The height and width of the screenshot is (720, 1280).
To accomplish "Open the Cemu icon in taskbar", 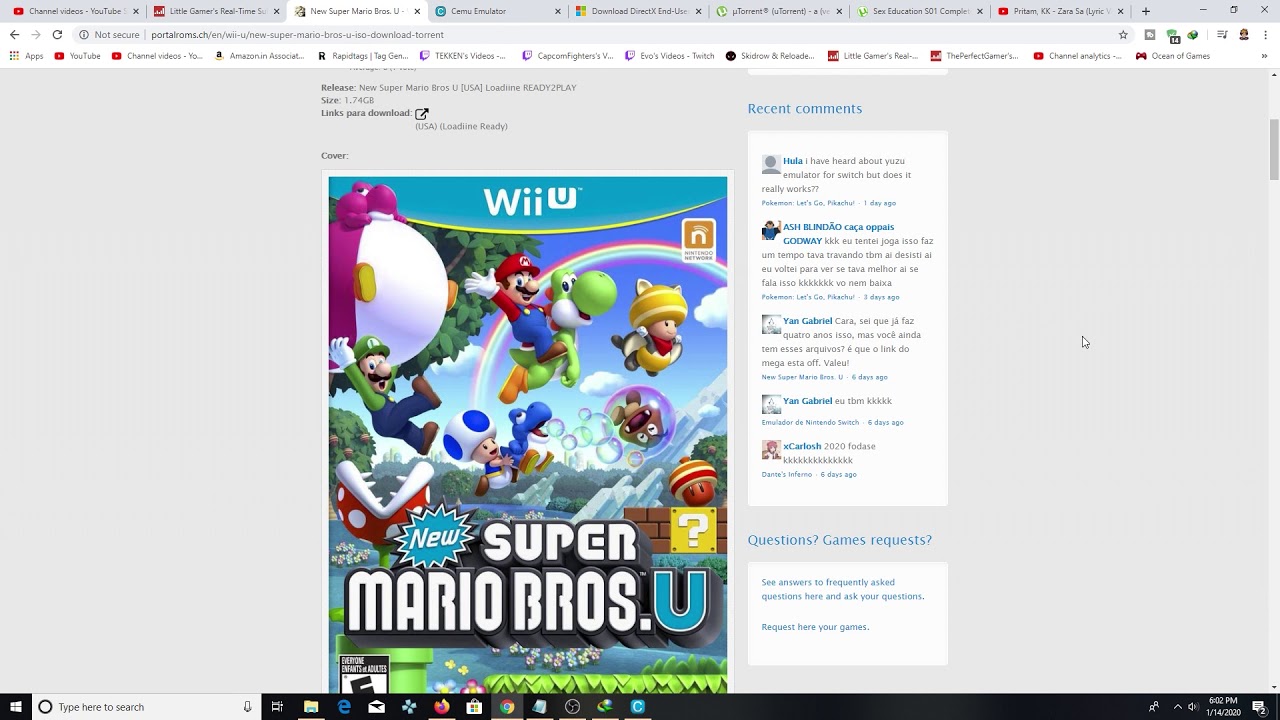I will click(638, 707).
